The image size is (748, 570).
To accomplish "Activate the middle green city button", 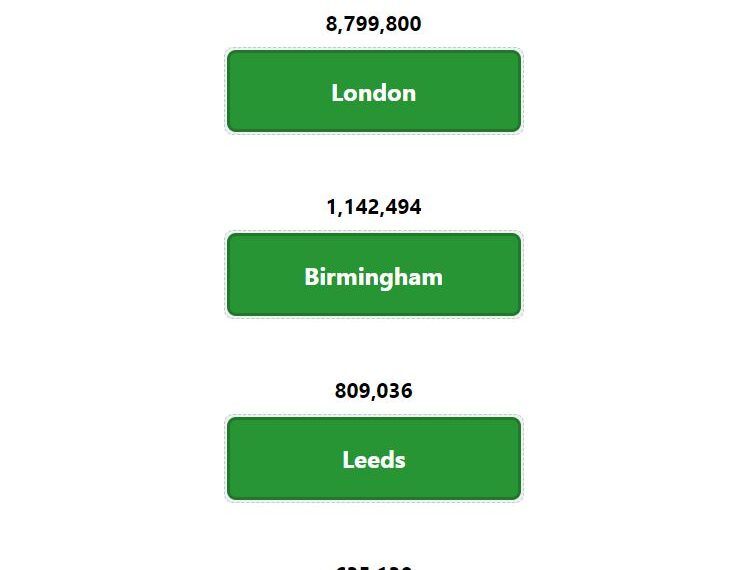I will (x=374, y=275).
